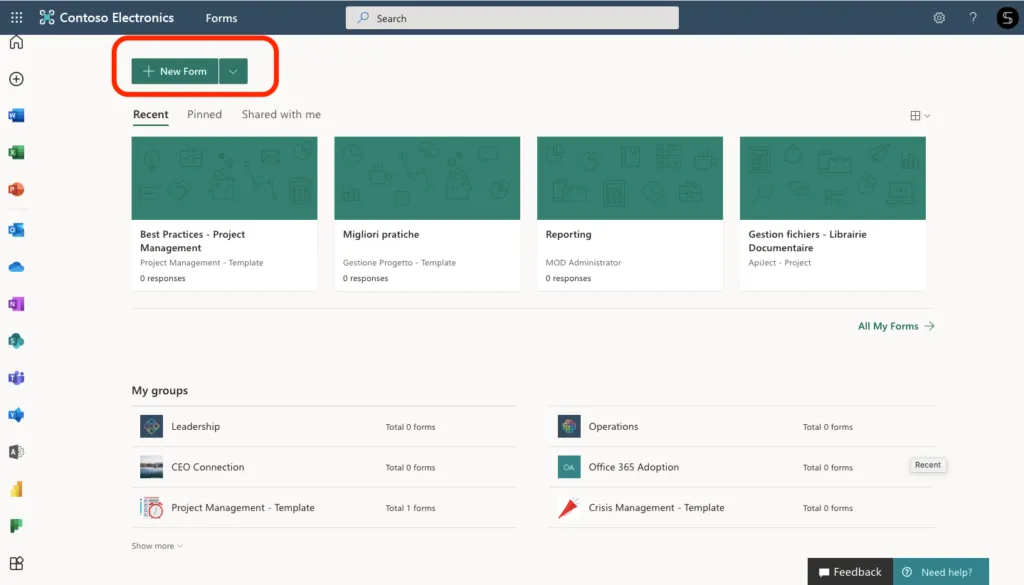This screenshot has height=585, width=1024.
Task: Open the CEO Connection group
Action: (x=324, y=467)
